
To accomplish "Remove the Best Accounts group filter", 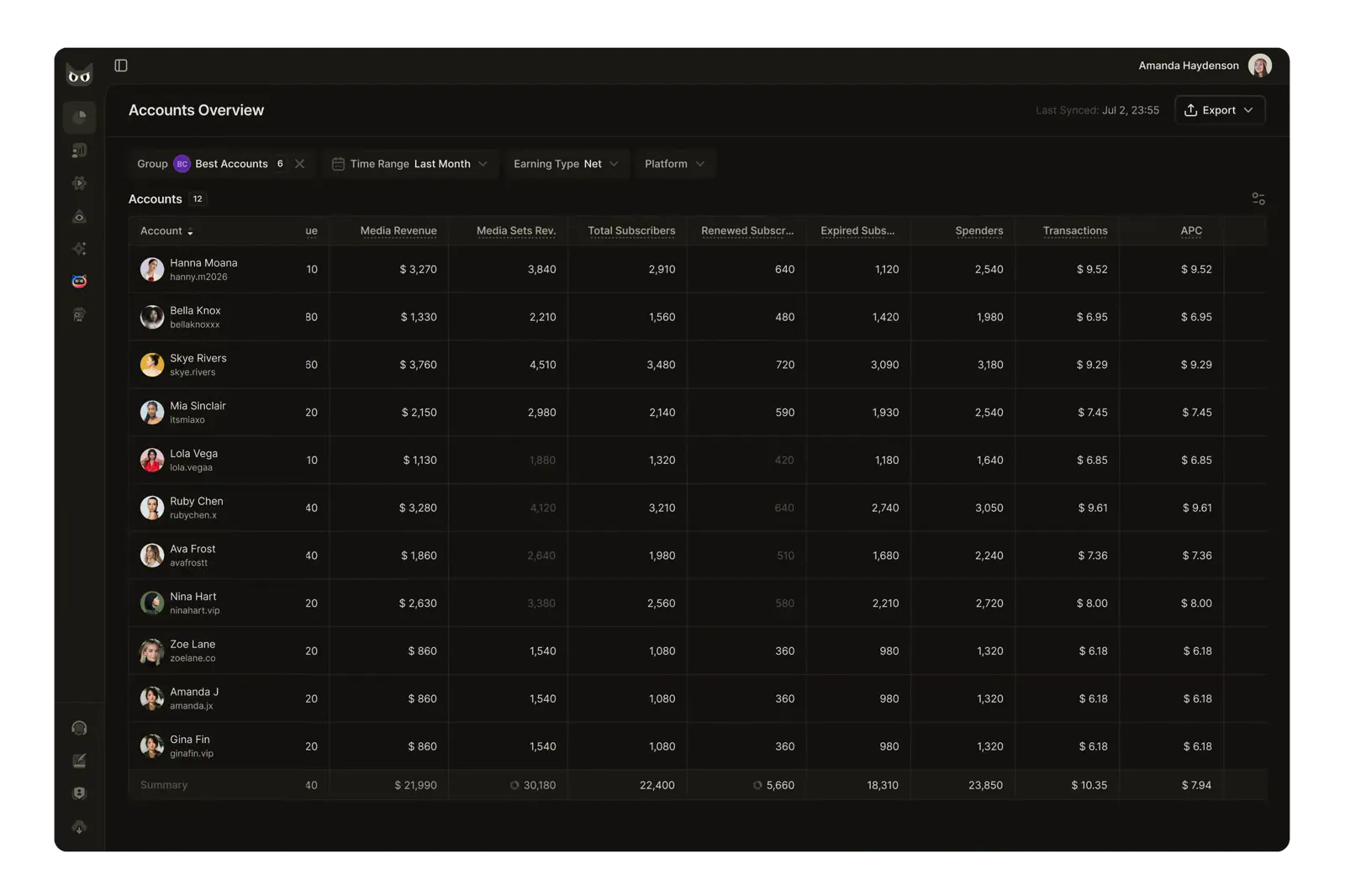I will tap(300, 164).
